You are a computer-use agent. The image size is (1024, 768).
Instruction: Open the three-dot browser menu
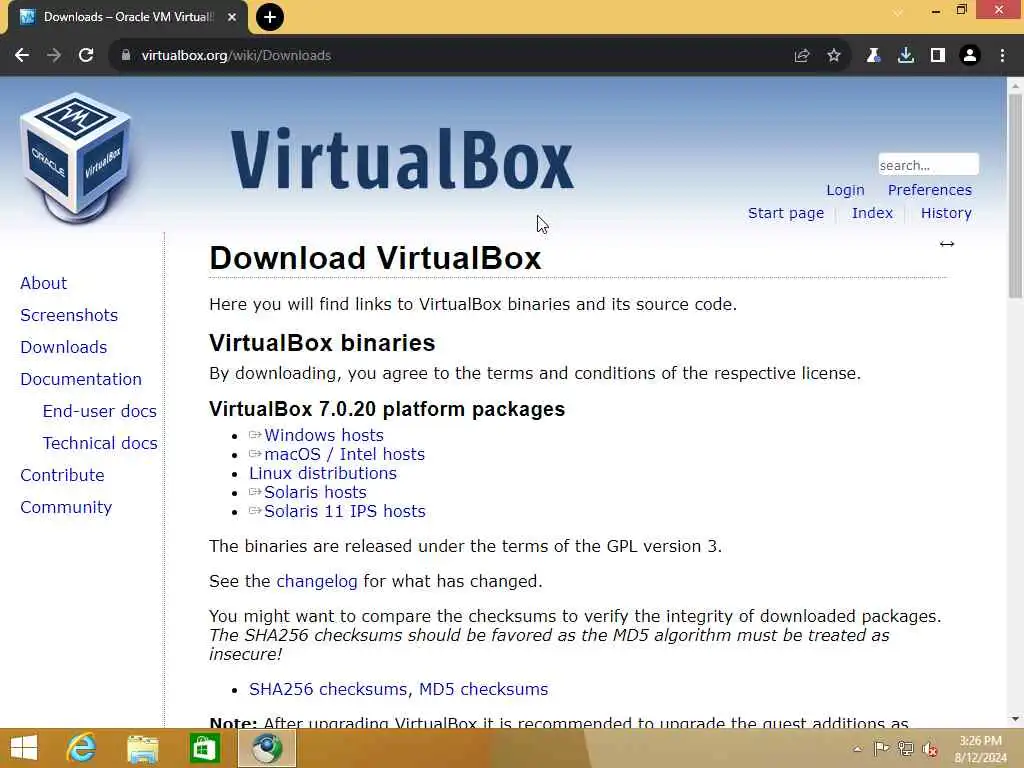[x=1002, y=56]
